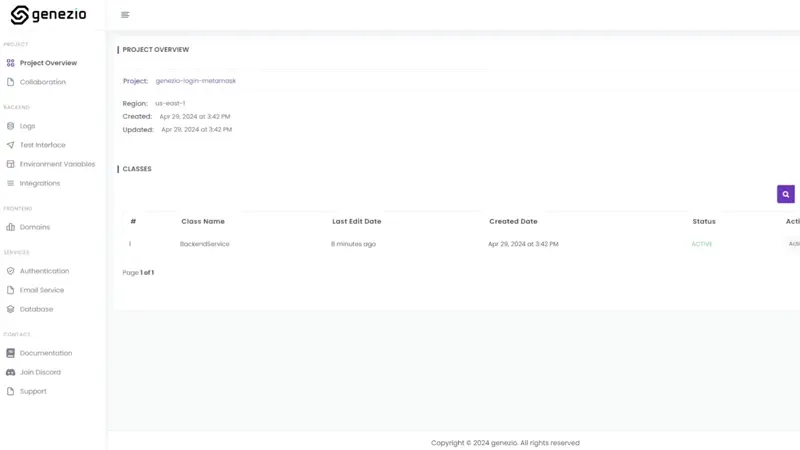
Task: Click the Environment Variables icon
Action: click(10, 164)
